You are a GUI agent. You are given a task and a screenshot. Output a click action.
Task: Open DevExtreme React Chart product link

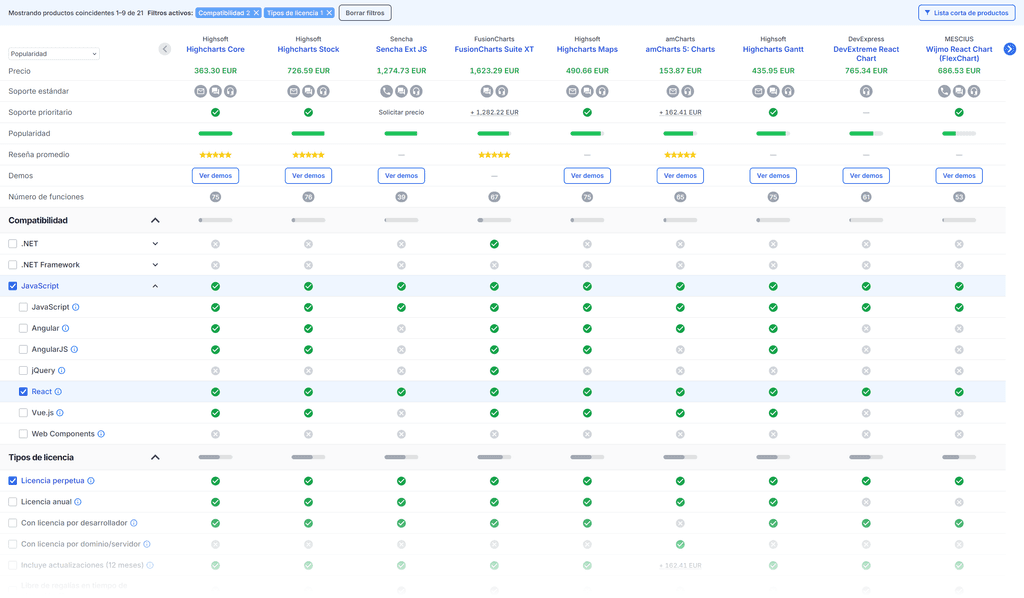tap(866, 54)
